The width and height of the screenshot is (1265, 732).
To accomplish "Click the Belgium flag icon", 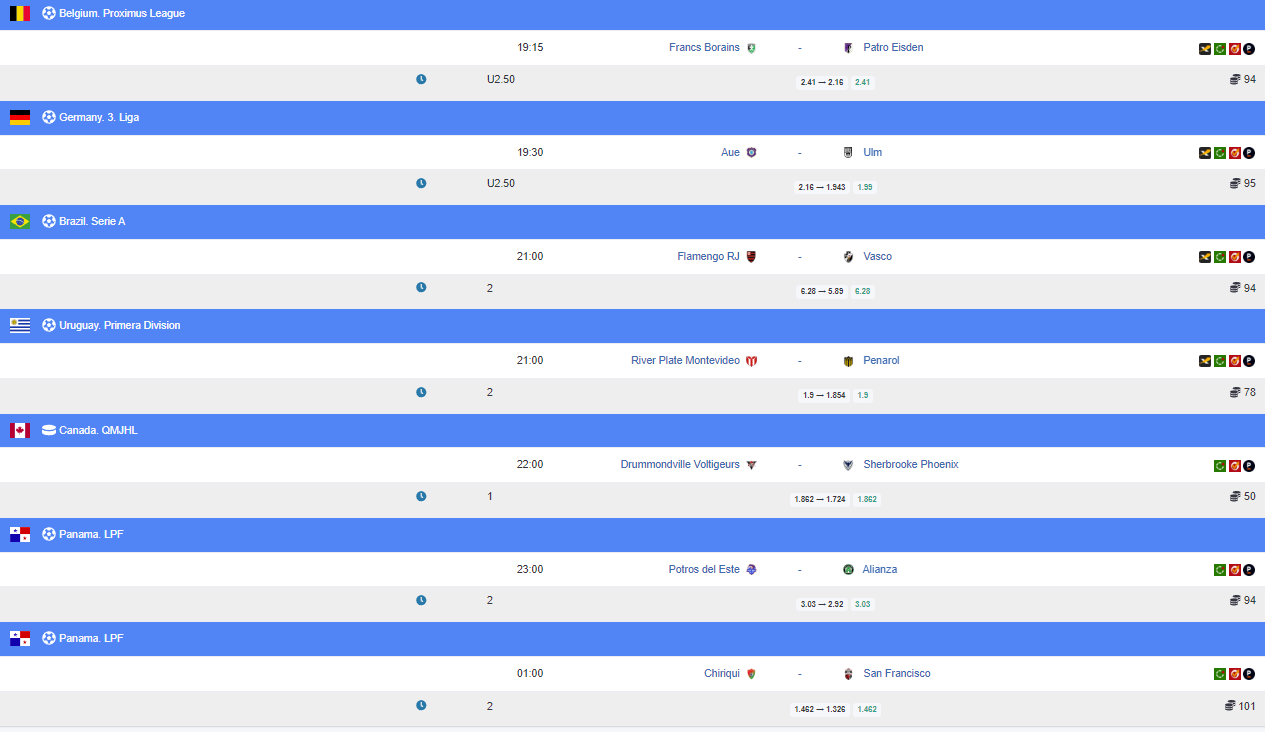I will (20, 14).
